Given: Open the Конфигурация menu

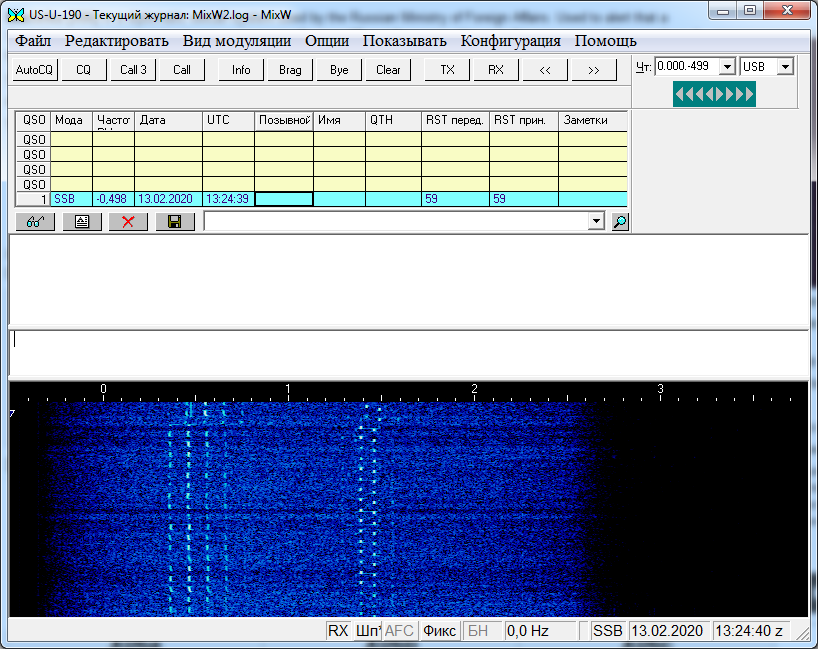Looking at the screenshot, I should (511, 41).
